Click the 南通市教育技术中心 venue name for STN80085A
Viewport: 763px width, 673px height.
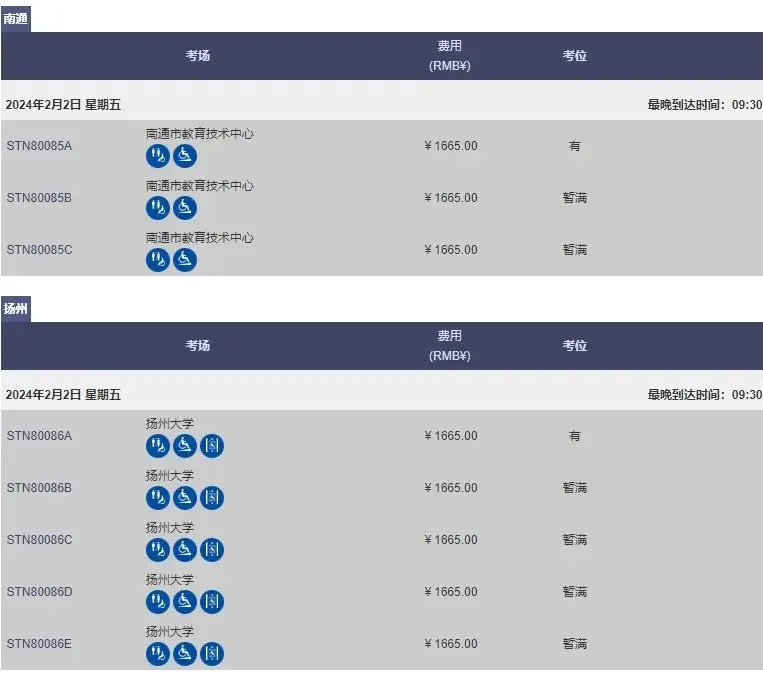tap(199, 134)
